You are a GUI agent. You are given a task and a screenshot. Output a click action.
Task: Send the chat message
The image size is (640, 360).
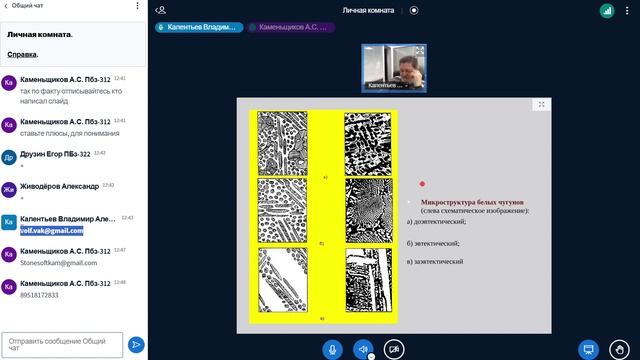[136, 344]
